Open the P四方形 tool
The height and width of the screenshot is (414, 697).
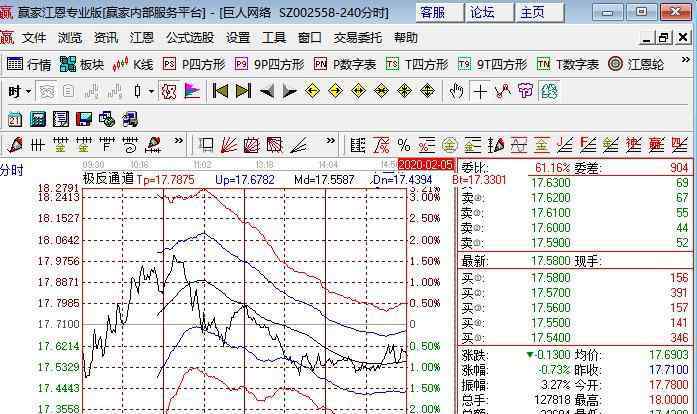coord(194,64)
